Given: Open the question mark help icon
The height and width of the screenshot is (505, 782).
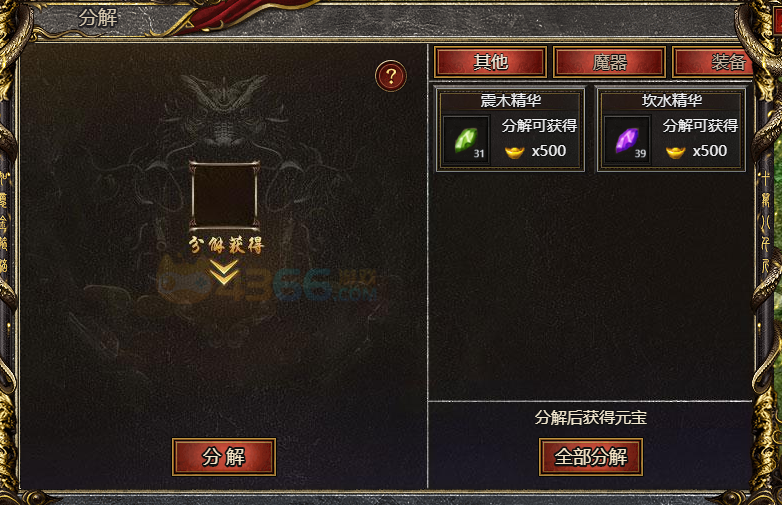Looking at the screenshot, I should click(x=391, y=76).
